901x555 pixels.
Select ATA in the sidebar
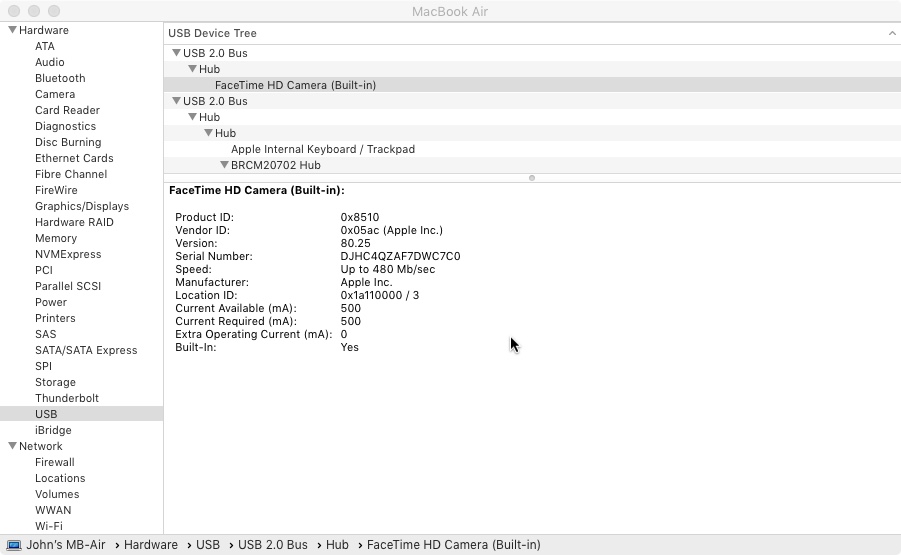(x=45, y=46)
